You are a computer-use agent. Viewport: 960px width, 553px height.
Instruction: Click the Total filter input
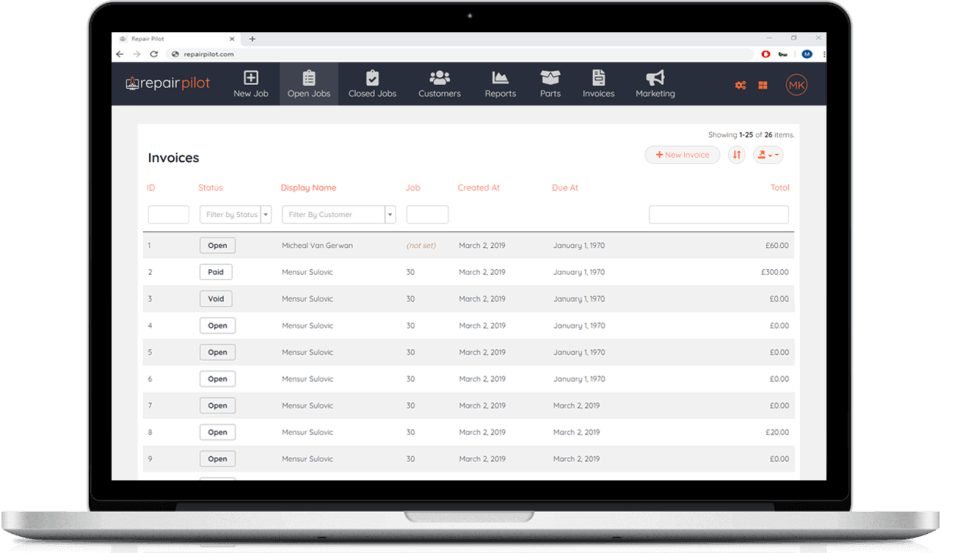click(719, 214)
